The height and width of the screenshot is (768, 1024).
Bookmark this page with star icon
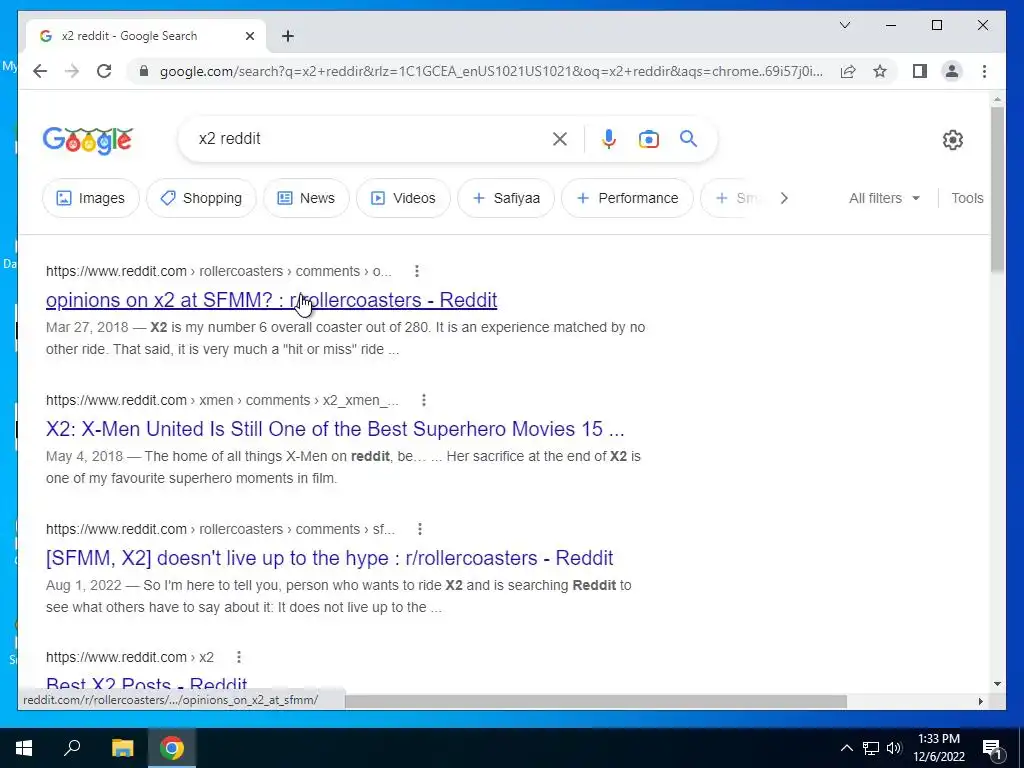point(880,71)
